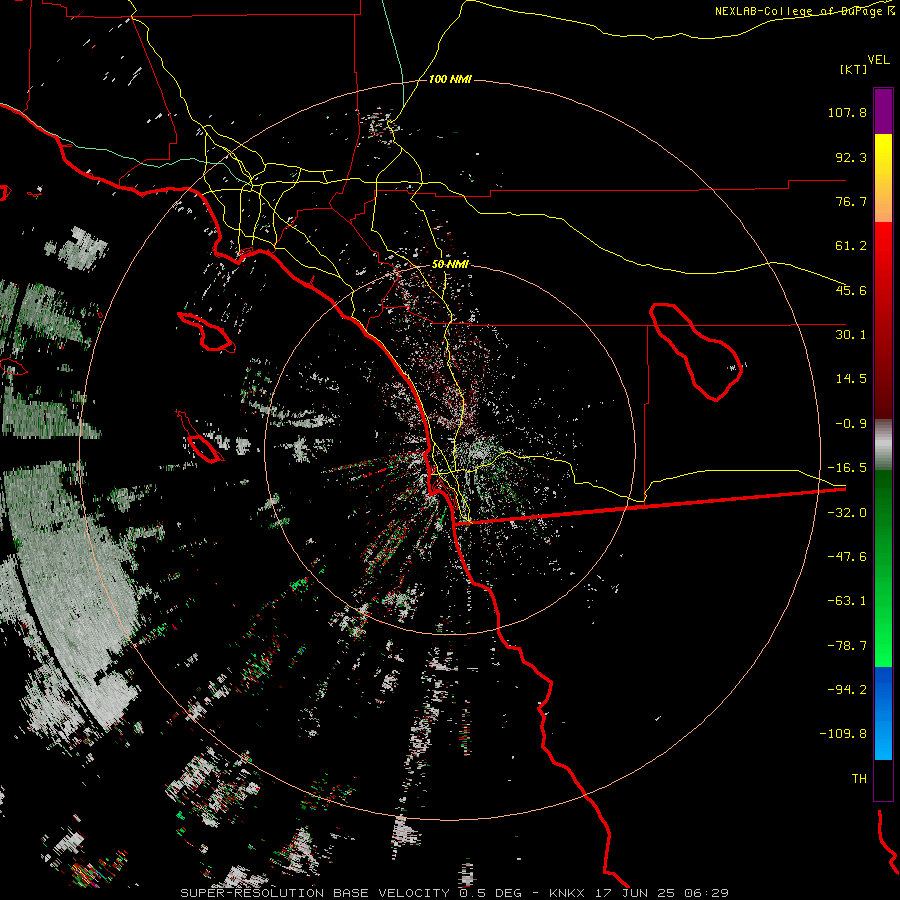Pick the black TH segment of the velocity scale

coord(883,779)
